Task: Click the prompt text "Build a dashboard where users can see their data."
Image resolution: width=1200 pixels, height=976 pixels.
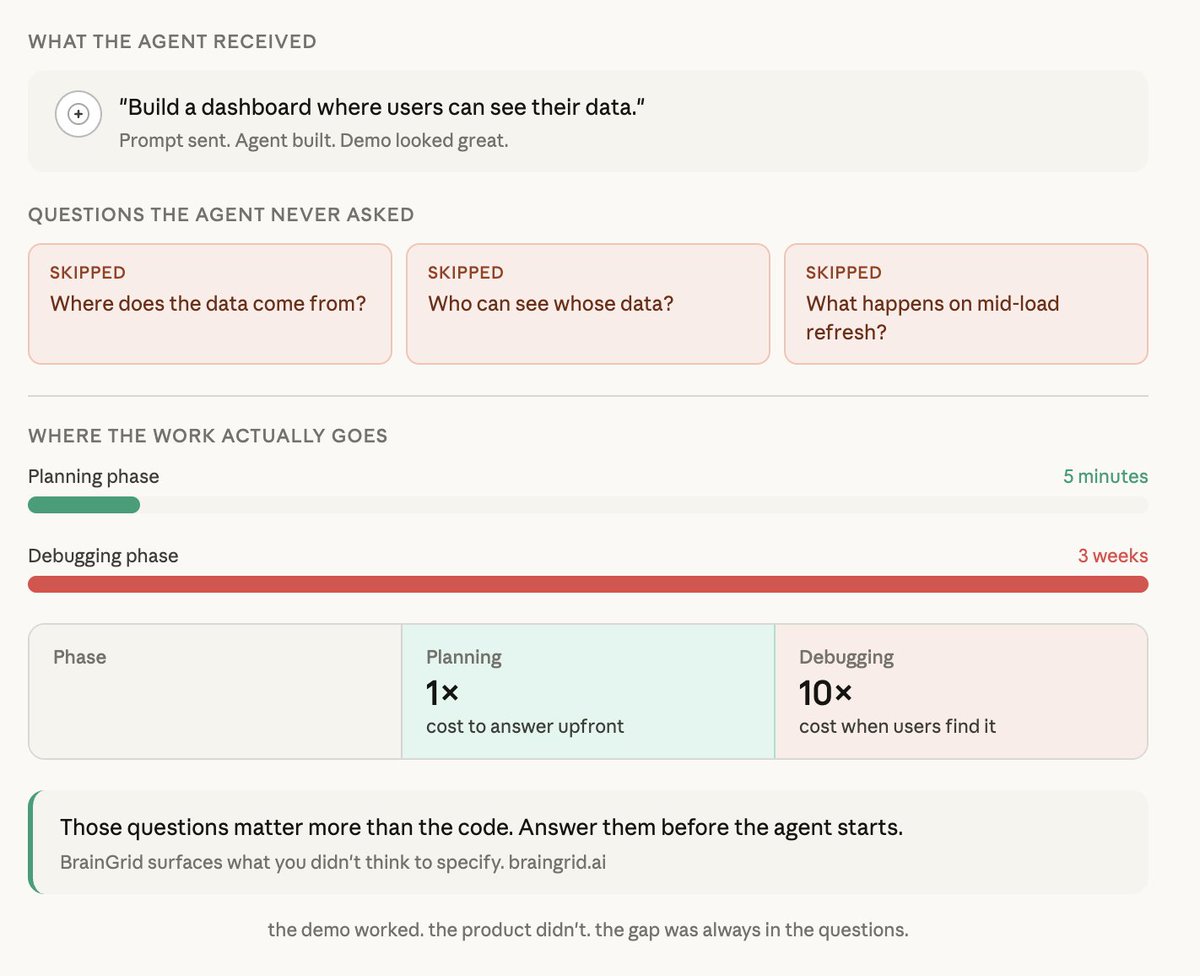Action: point(381,107)
